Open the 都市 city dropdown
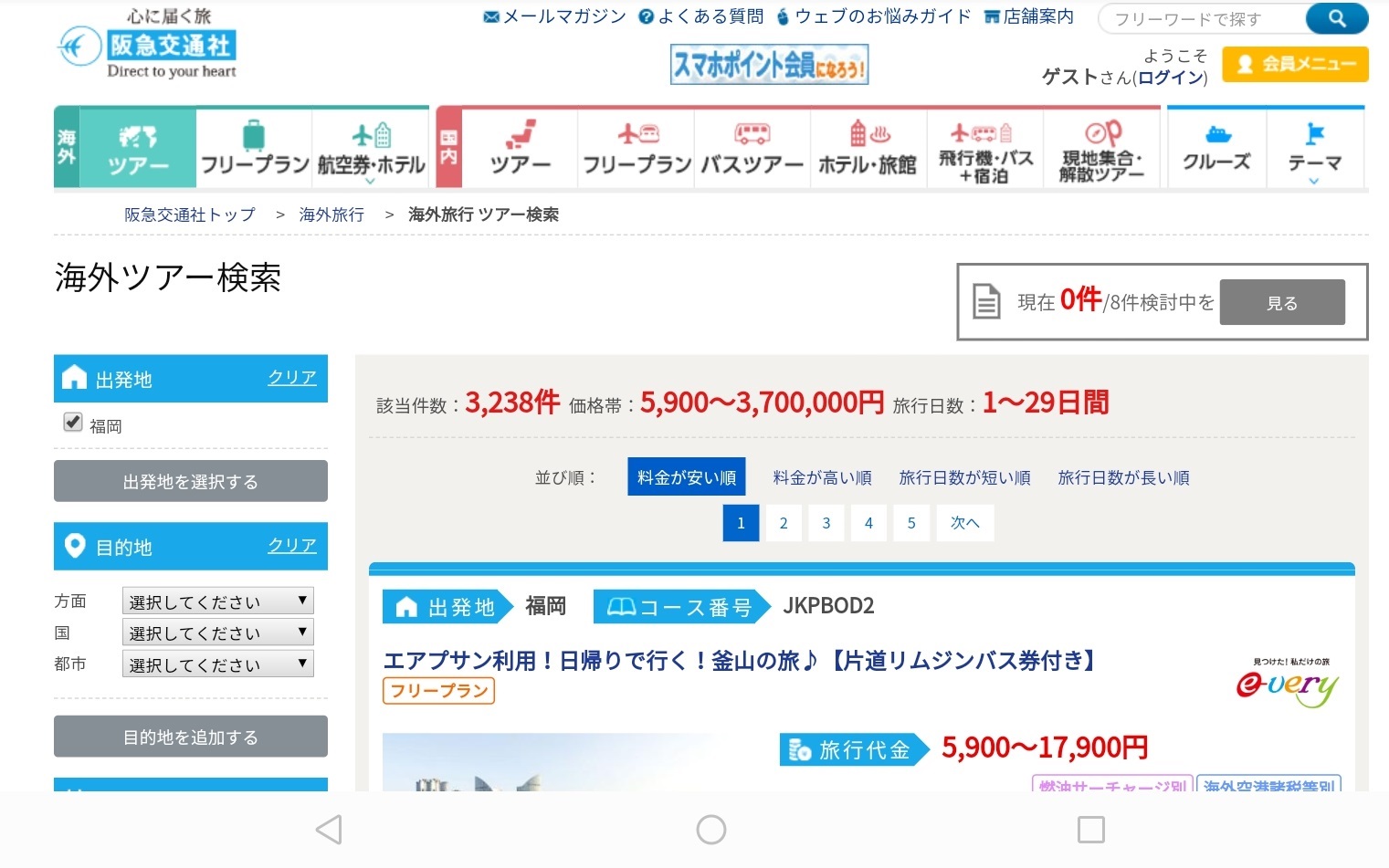1389x868 pixels. pyautogui.click(x=217, y=664)
